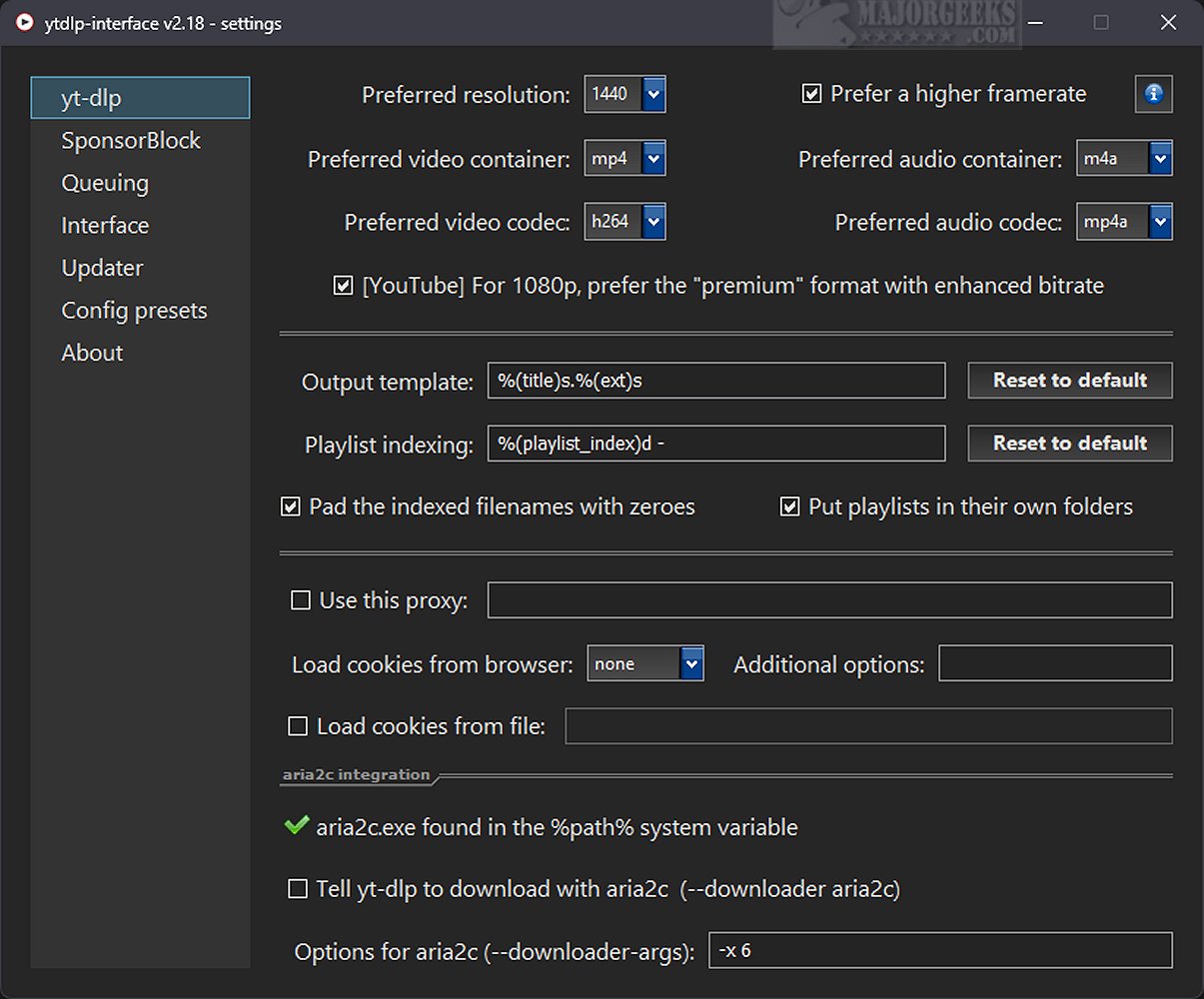This screenshot has height=999, width=1204.
Task: Click the green aria2c found checkmark icon
Action: click(x=297, y=826)
